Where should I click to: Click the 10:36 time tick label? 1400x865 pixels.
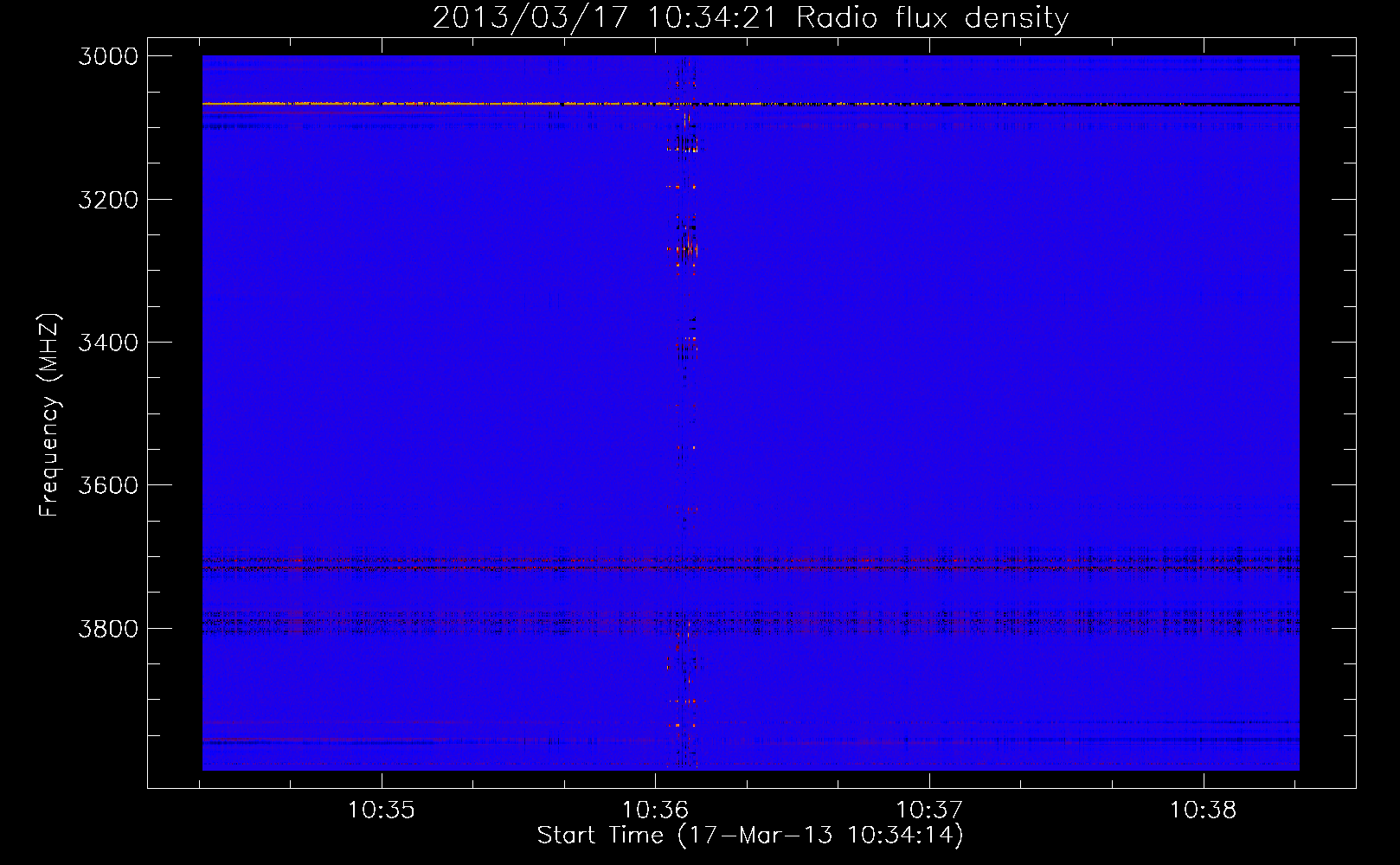[655, 811]
